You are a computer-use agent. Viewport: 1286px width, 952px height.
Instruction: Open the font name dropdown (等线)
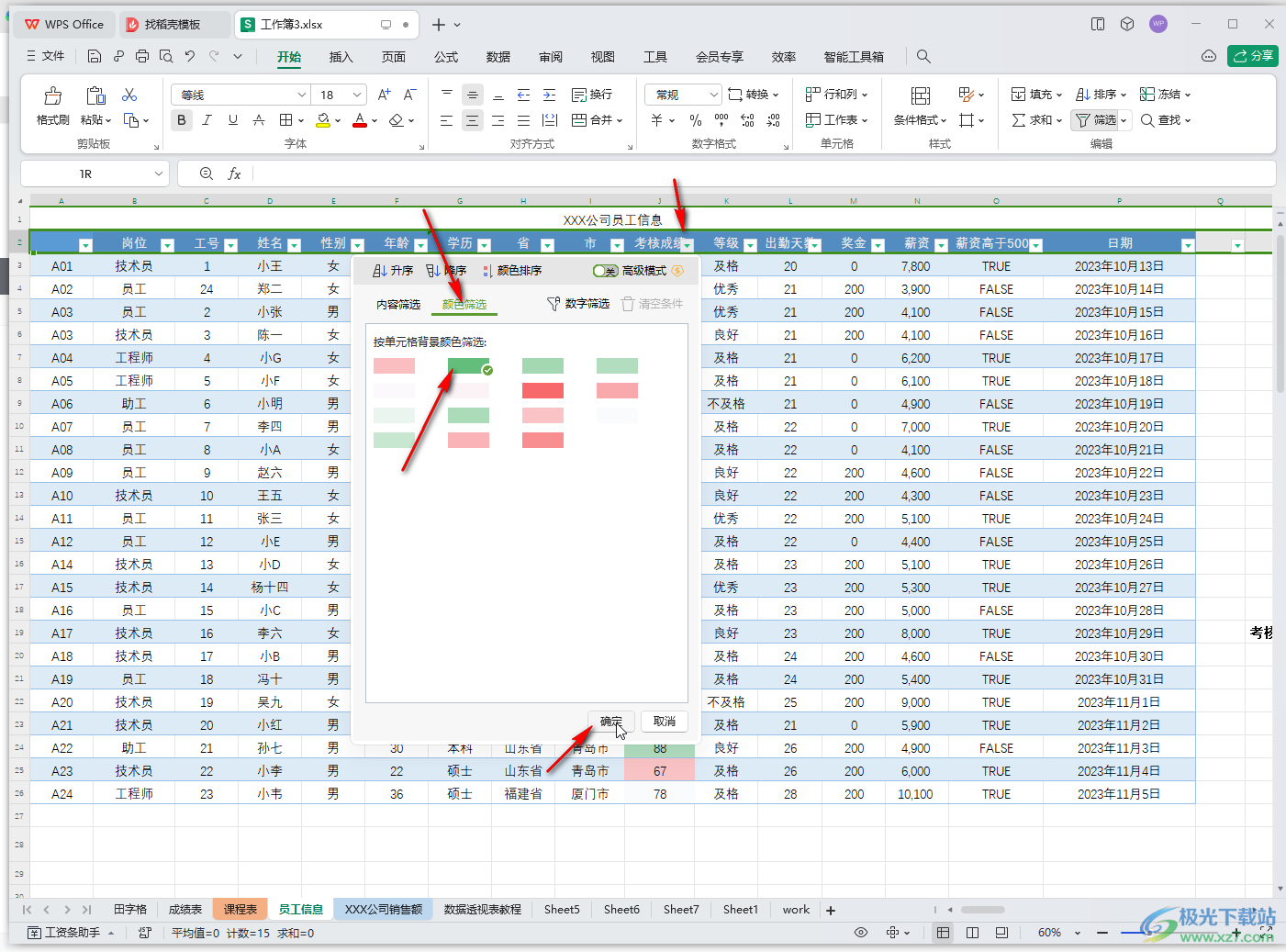point(301,95)
